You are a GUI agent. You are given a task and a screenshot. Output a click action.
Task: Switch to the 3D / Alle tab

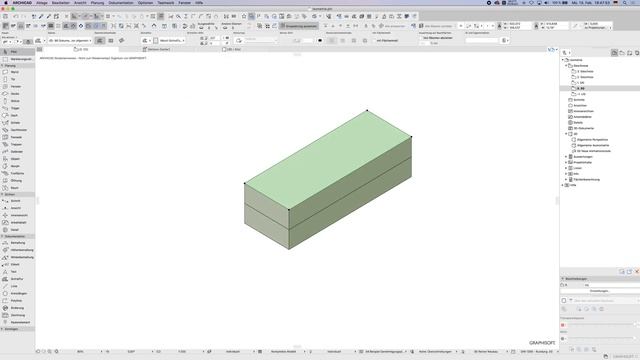click(232, 49)
